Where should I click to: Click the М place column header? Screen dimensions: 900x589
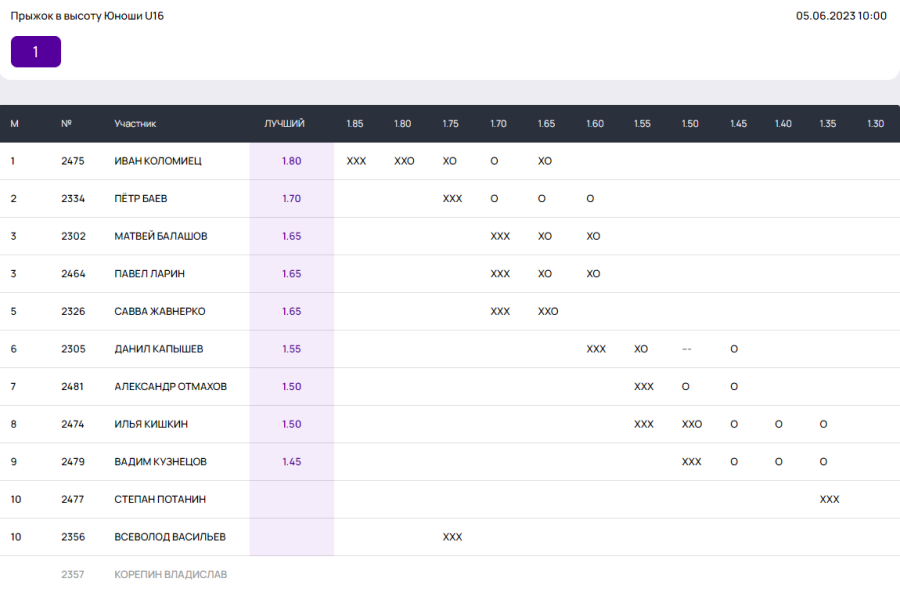click(14, 124)
